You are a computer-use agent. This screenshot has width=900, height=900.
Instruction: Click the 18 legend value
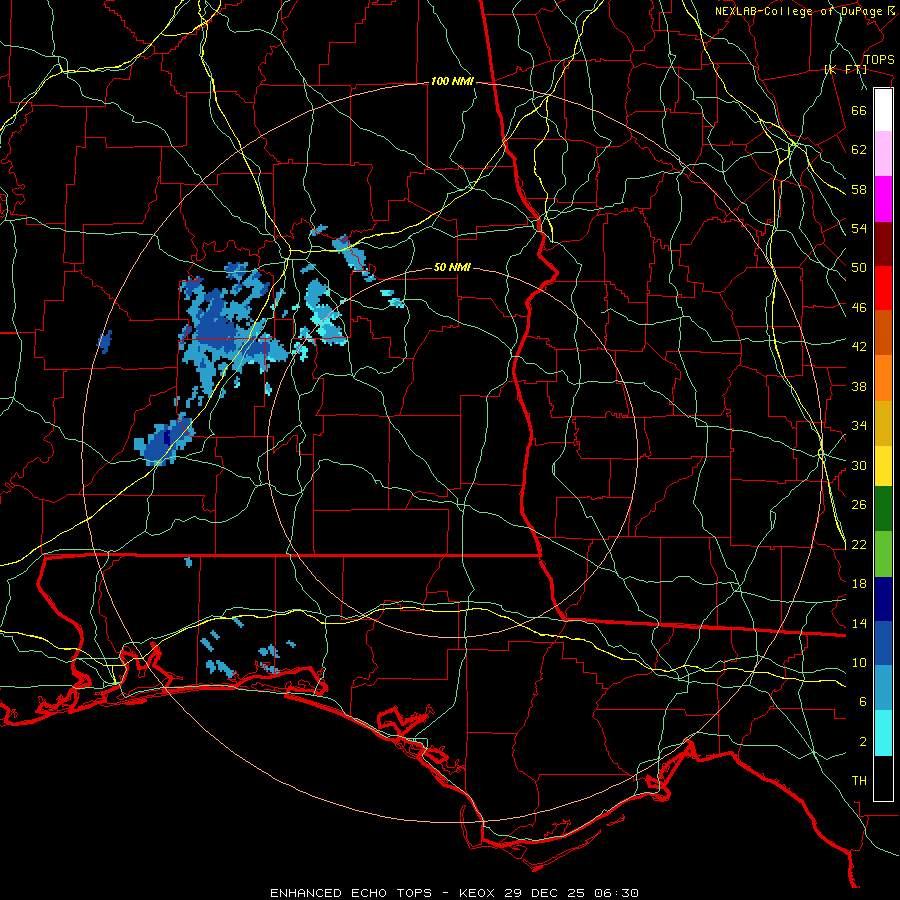pos(859,584)
